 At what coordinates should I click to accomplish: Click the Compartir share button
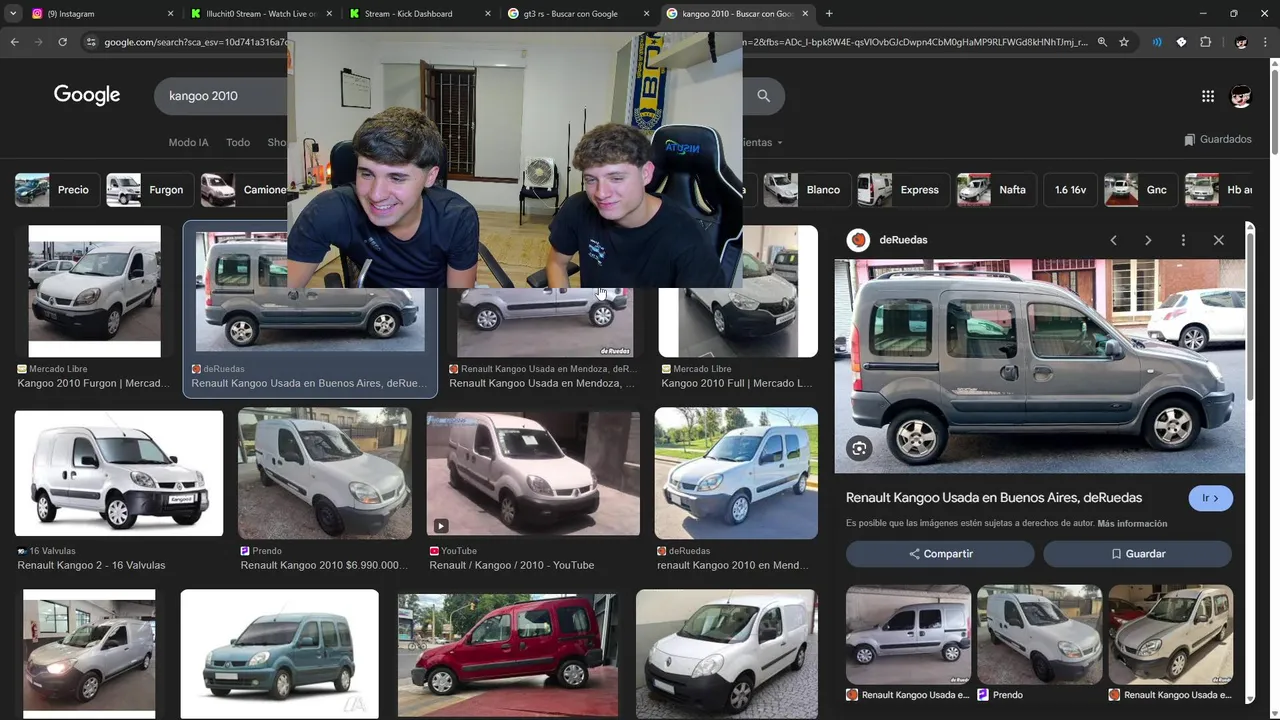tap(940, 554)
